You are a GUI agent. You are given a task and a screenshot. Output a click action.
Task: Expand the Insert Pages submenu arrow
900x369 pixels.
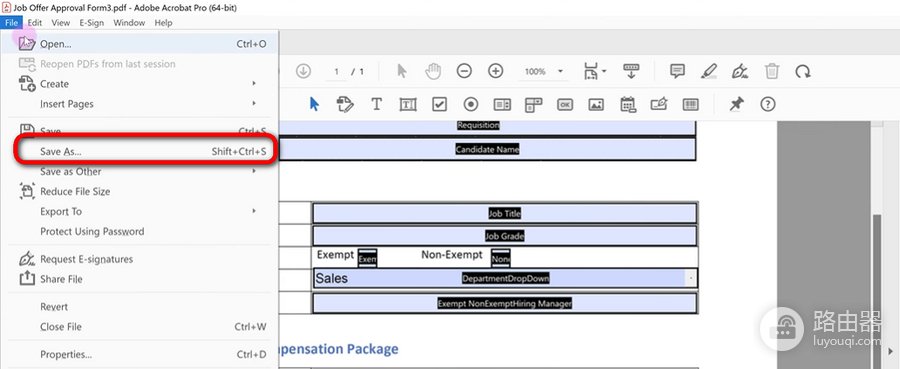click(254, 104)
